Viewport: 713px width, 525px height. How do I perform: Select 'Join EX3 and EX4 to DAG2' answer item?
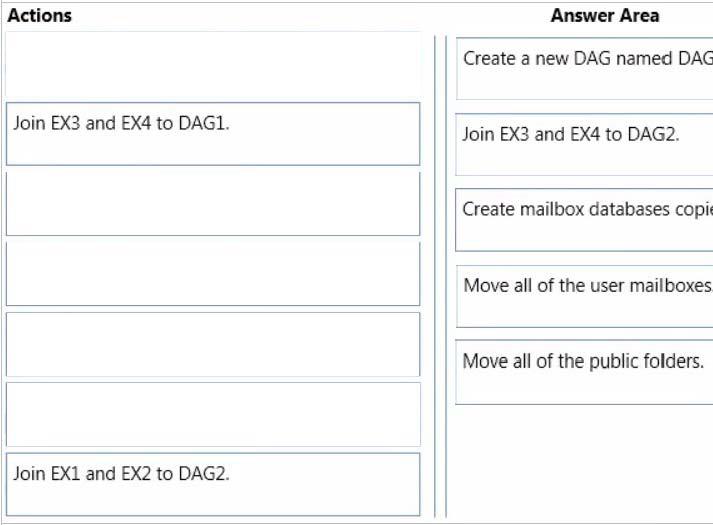[x=584, y=145]
